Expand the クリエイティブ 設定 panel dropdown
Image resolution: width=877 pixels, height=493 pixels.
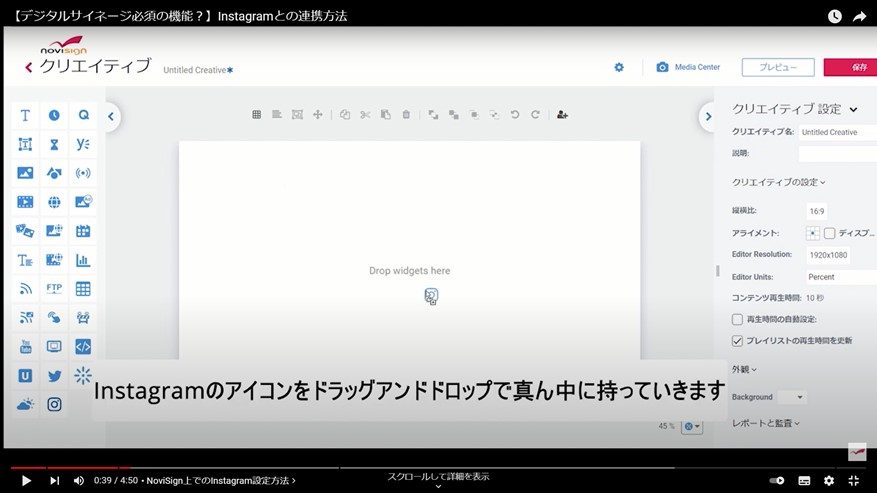click(854, 110)
